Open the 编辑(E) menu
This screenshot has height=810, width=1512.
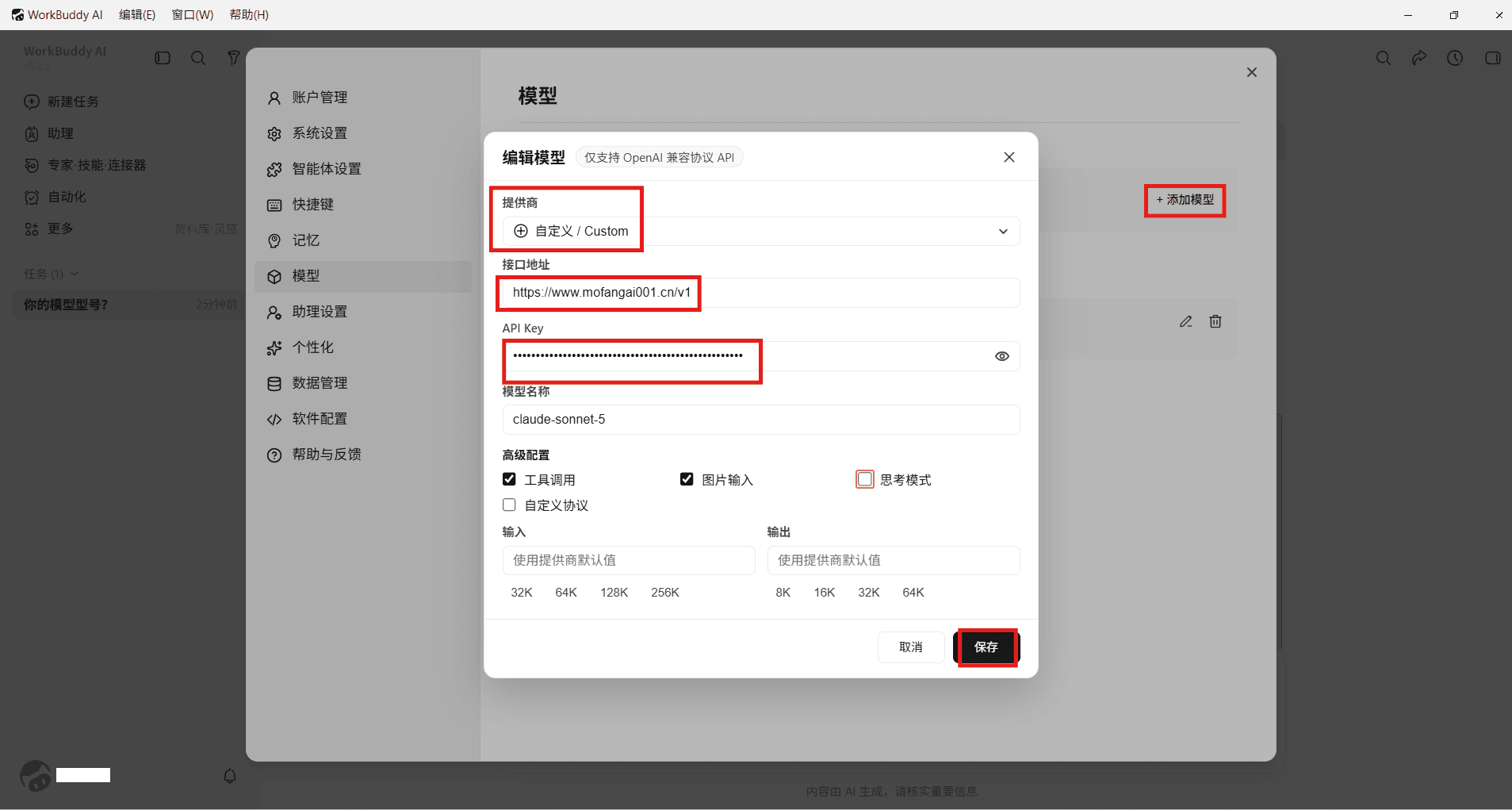coord(137,14)
